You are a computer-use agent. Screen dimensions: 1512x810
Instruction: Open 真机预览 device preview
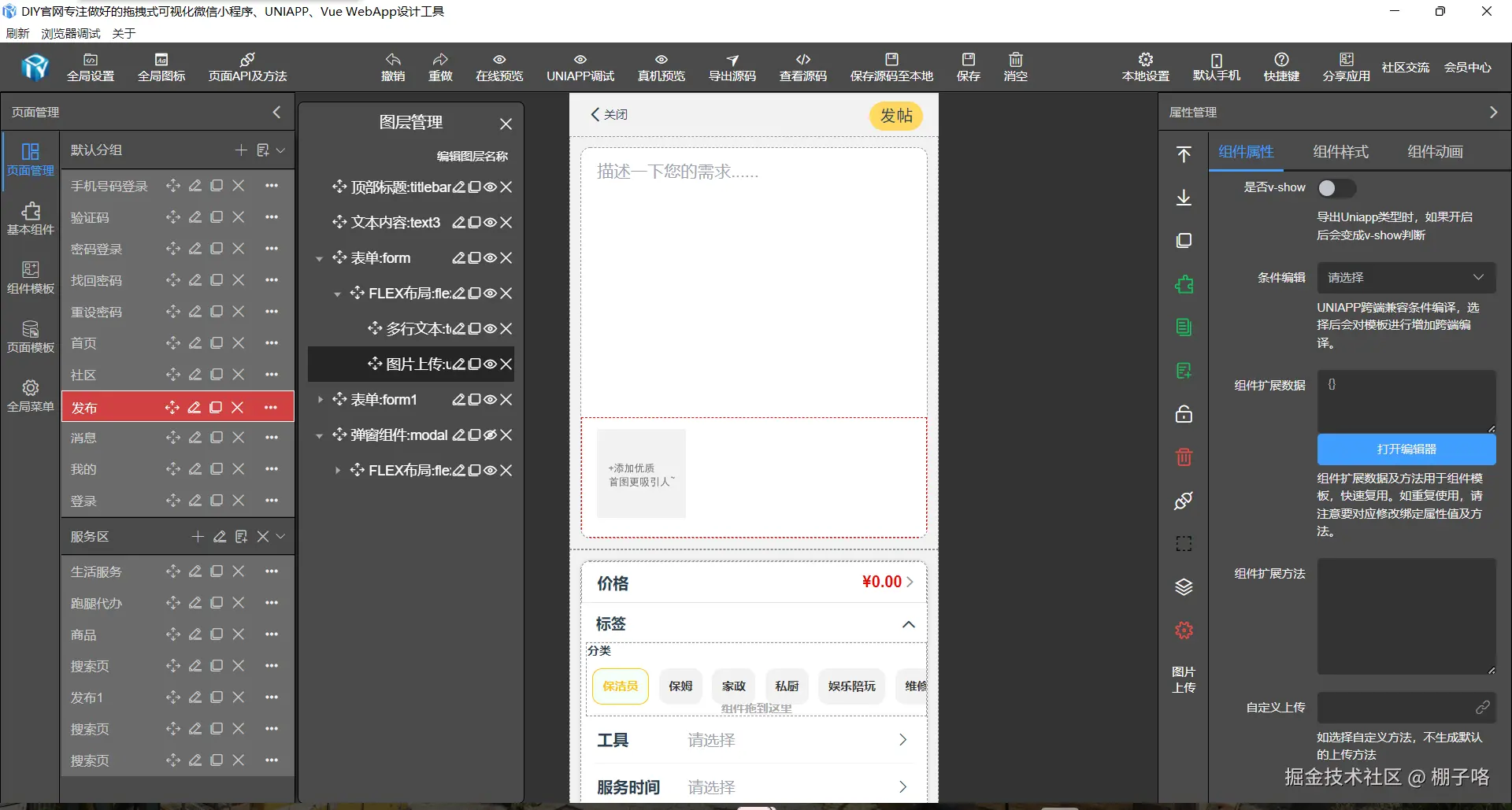coord(661,68)
